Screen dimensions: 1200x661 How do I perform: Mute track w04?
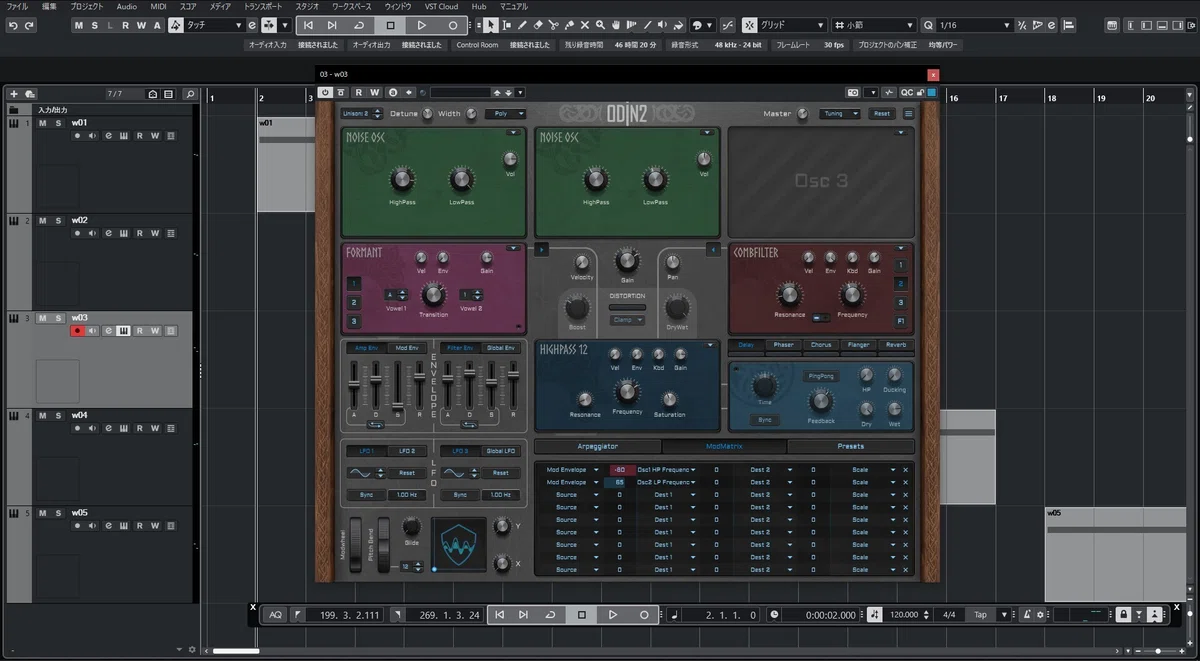click(x=43, y=415)
